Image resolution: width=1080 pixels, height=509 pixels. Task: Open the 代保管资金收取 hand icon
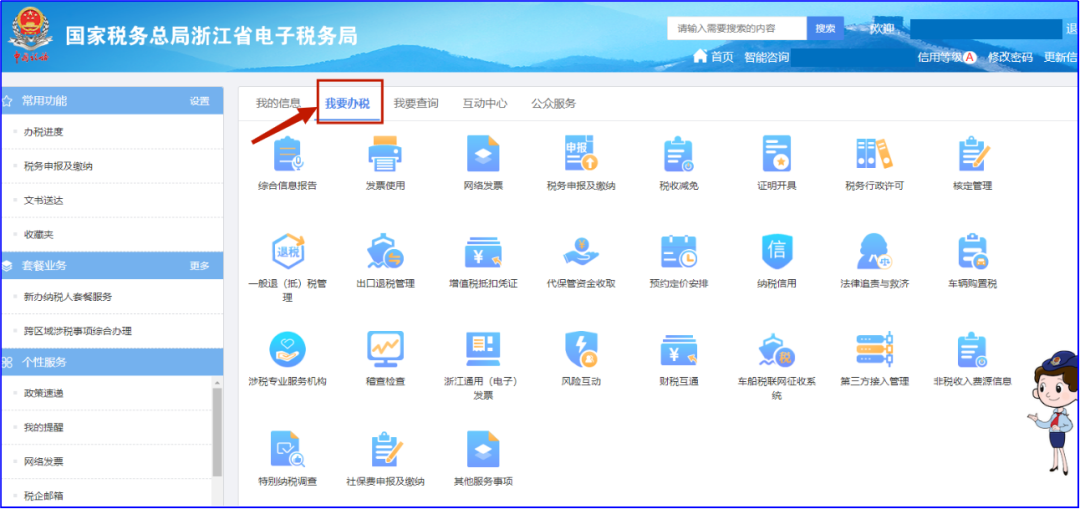581,252
